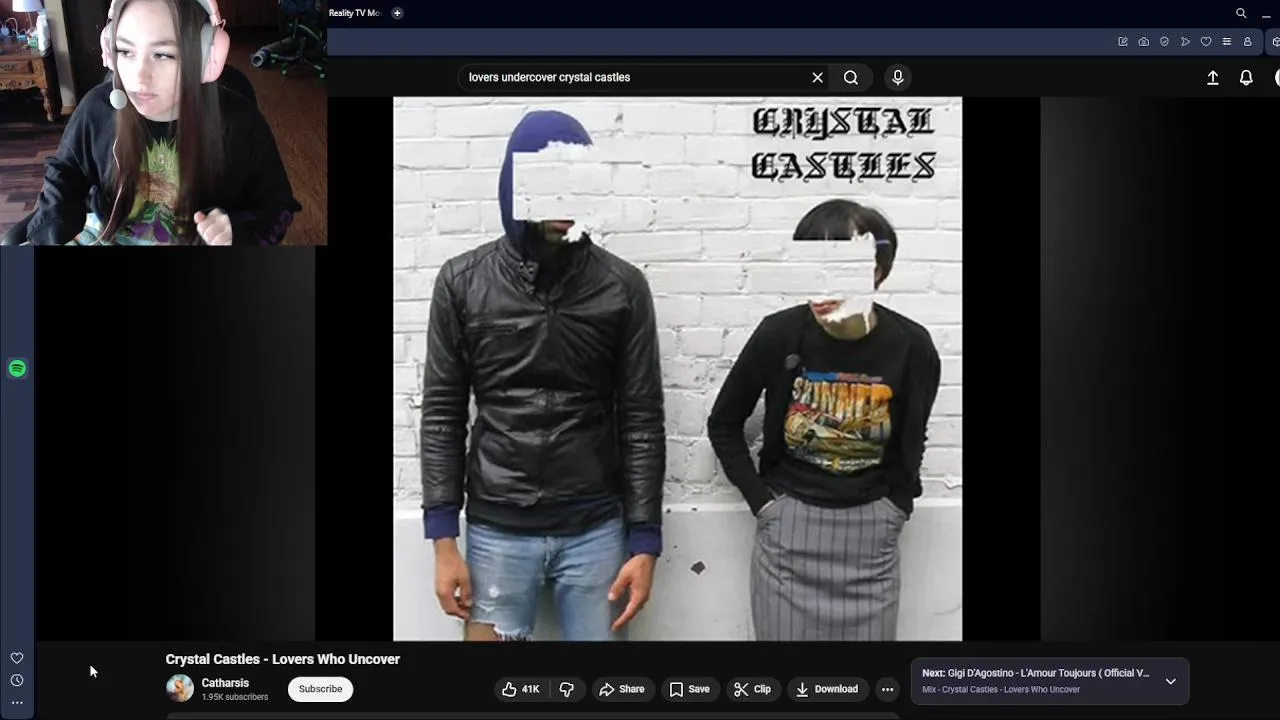
Task: Dislike the video
Action: (x=567, y=689)
